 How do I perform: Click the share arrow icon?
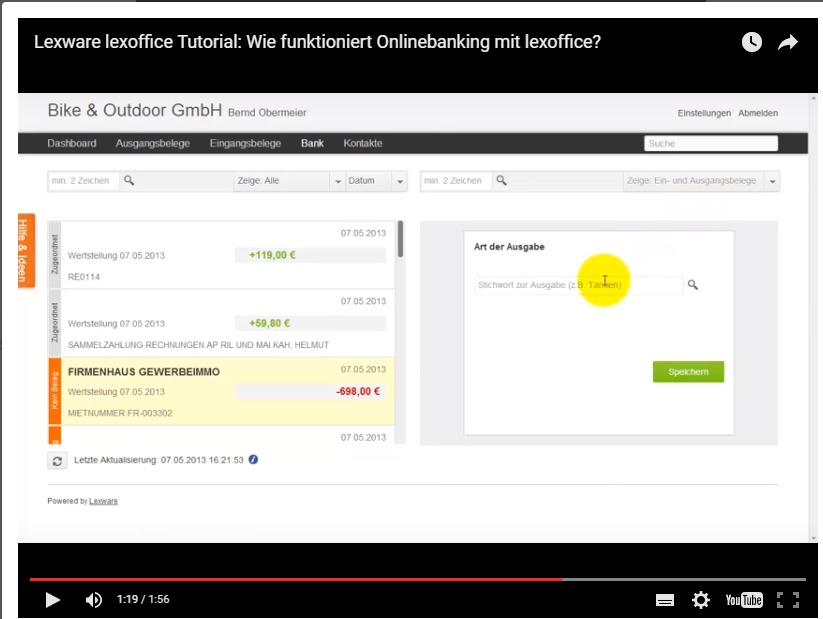[x=789, y=41]
